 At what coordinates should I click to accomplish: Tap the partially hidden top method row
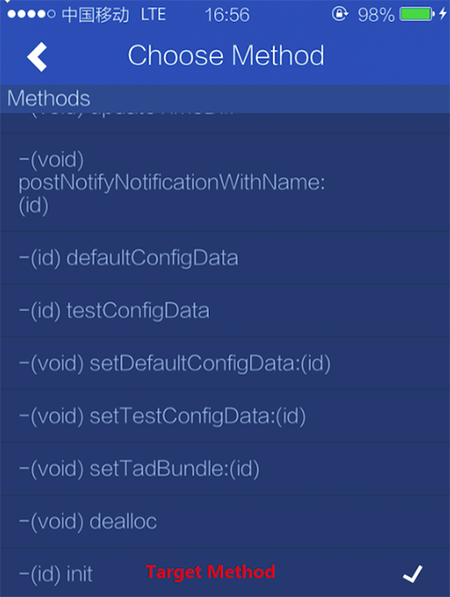pyautogui.click(x=225, y=123)
